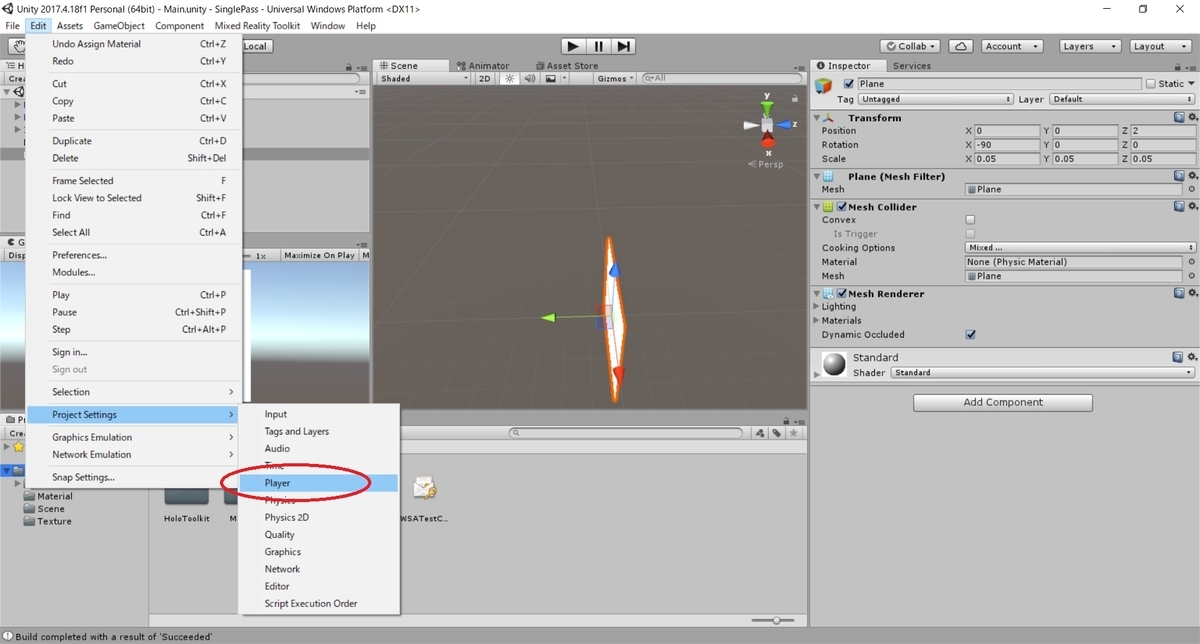Choose Player from Project Settings submenu
Viewport: 1200px width, 644px height.
coord(318,483)
